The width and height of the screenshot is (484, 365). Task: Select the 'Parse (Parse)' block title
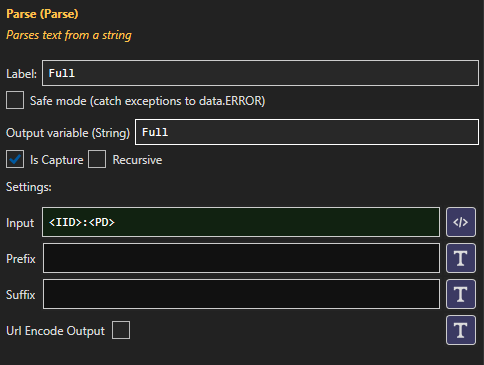pyautogui.click(x=42, y=14)
